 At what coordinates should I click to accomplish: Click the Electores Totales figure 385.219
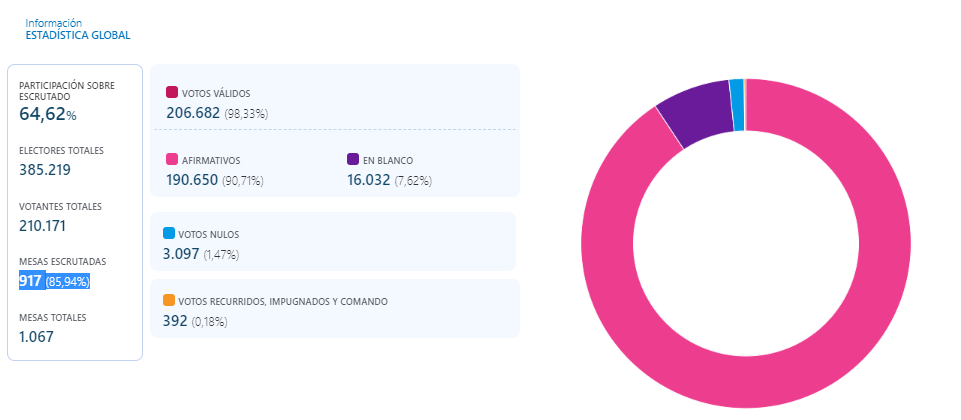(45, 170)
